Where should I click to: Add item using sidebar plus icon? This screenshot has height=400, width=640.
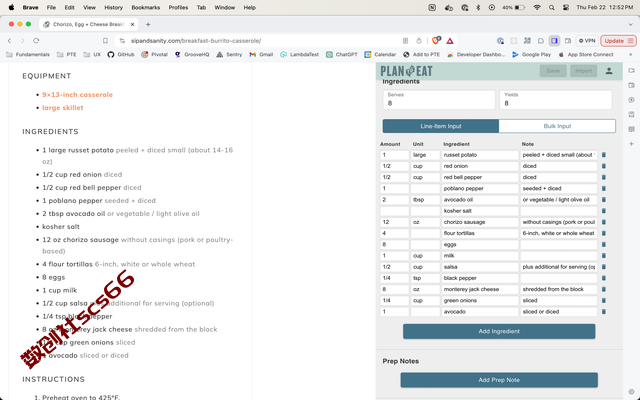point(631,144)
